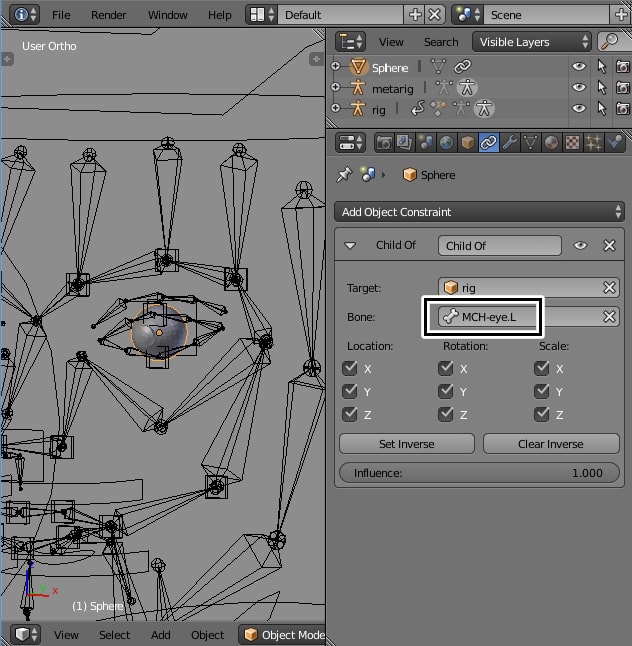Toggle metarig viewport visibility eye

[x=579, y=87]
